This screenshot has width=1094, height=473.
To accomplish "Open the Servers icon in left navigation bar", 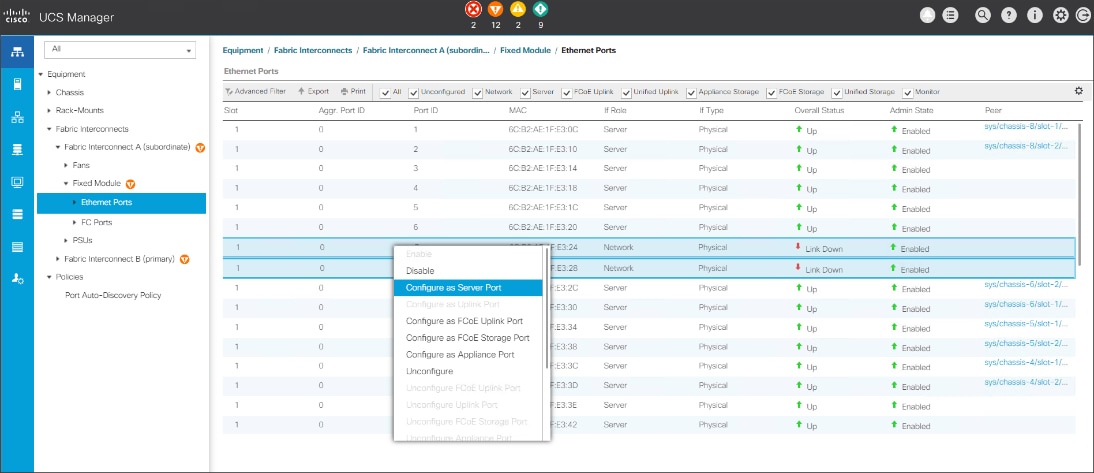I will pyautogui.click(x=17, y=85).
